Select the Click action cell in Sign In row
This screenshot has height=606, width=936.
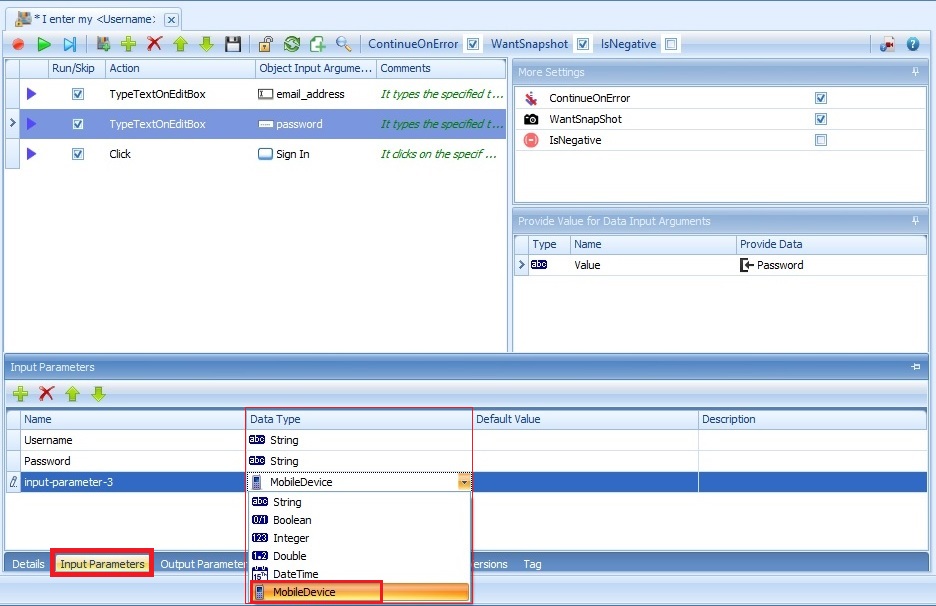(180, 153)
